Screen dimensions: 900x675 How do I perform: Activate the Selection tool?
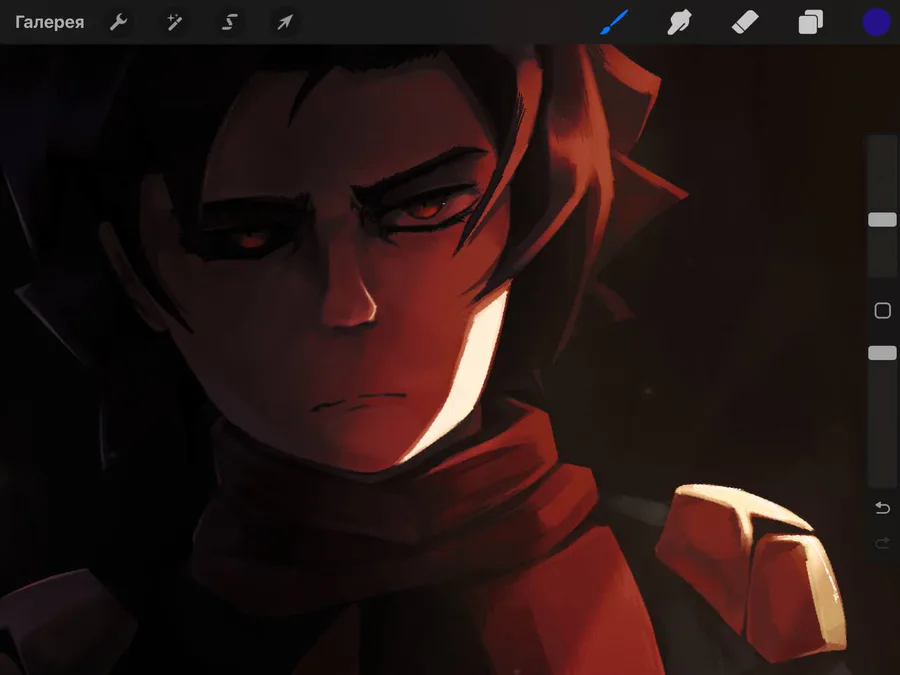[230, 22]
